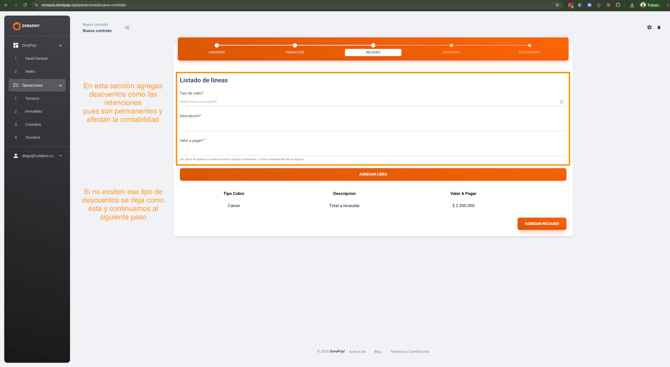Open browser downloads icon
The height and width of the screenshot is (367, 670).
click(632, 5)
